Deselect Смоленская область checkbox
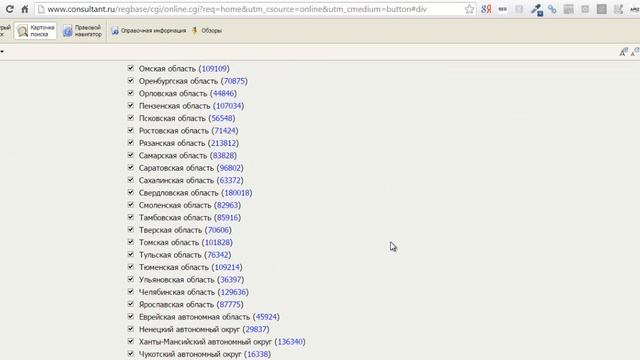The width and height of the screenshot is (640, 360). [131, 204]
